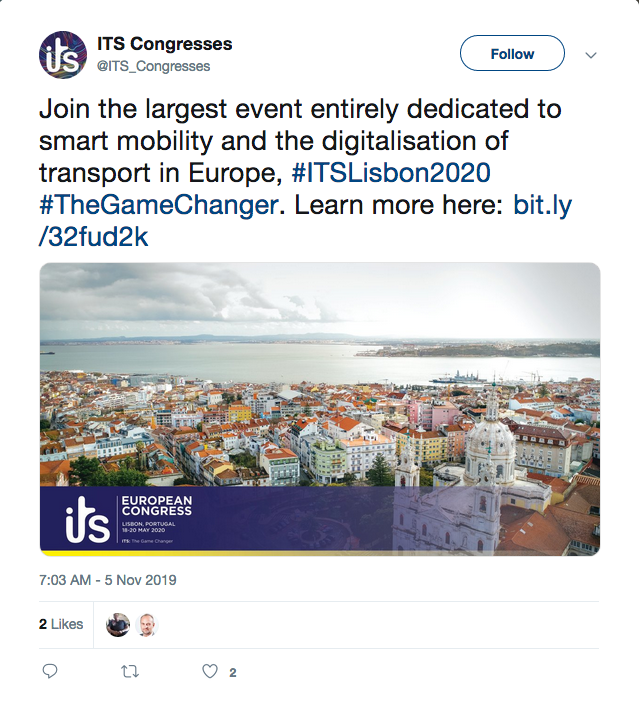Click the "European Congress" text in the banner
This screenshot has height=709, width=639.
(155, 505)
